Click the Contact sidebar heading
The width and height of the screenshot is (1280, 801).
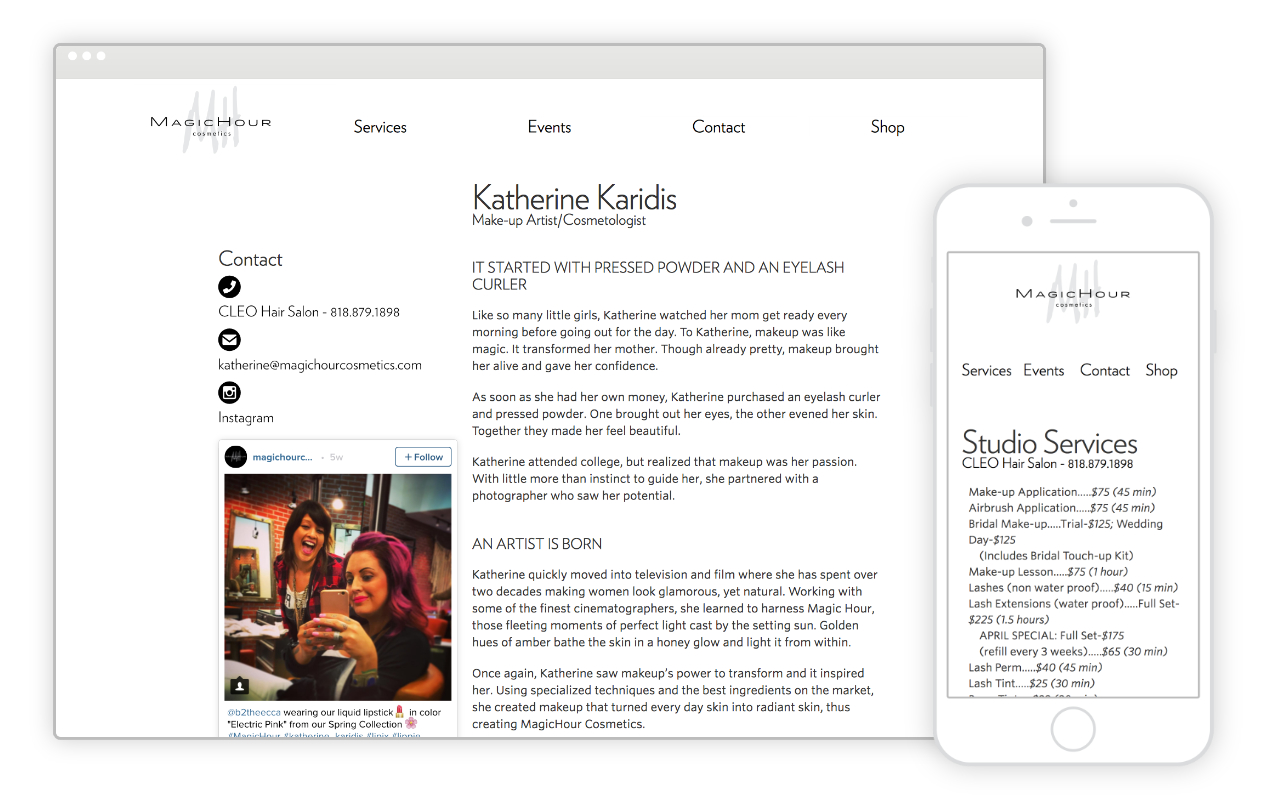(x=250, y=259)
